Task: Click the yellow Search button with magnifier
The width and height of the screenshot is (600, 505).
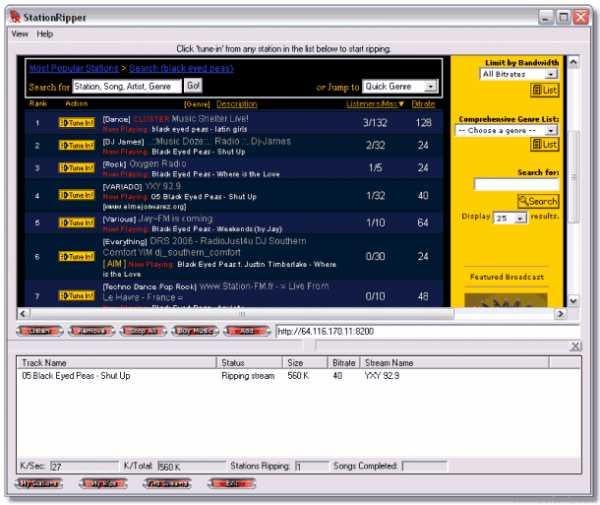Action: [538, 201]
